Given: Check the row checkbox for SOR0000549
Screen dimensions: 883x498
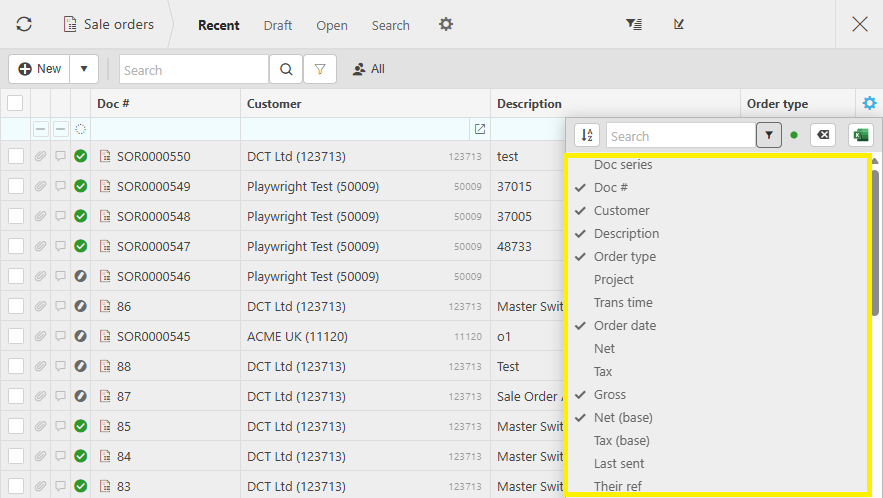Looking at the screenshot, I should (x=15, y=186).
